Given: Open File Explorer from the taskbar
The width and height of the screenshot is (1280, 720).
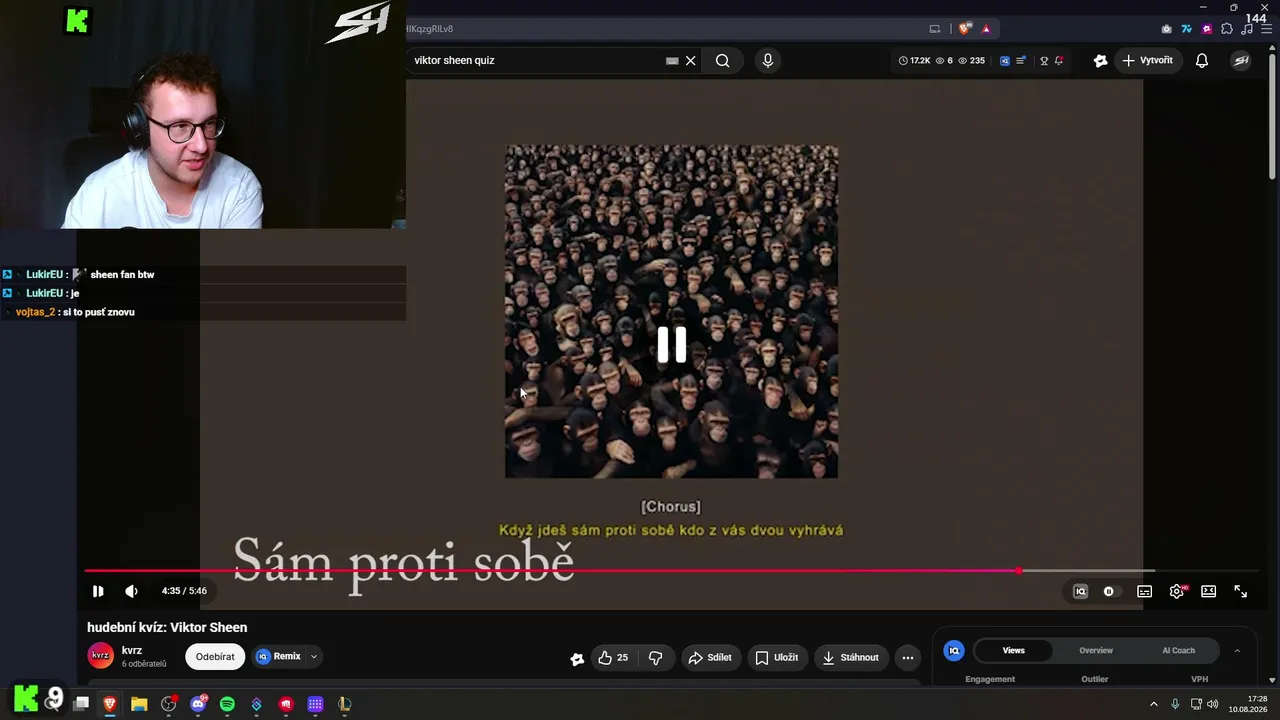Looking at the screenshot, I should [139, 704].
